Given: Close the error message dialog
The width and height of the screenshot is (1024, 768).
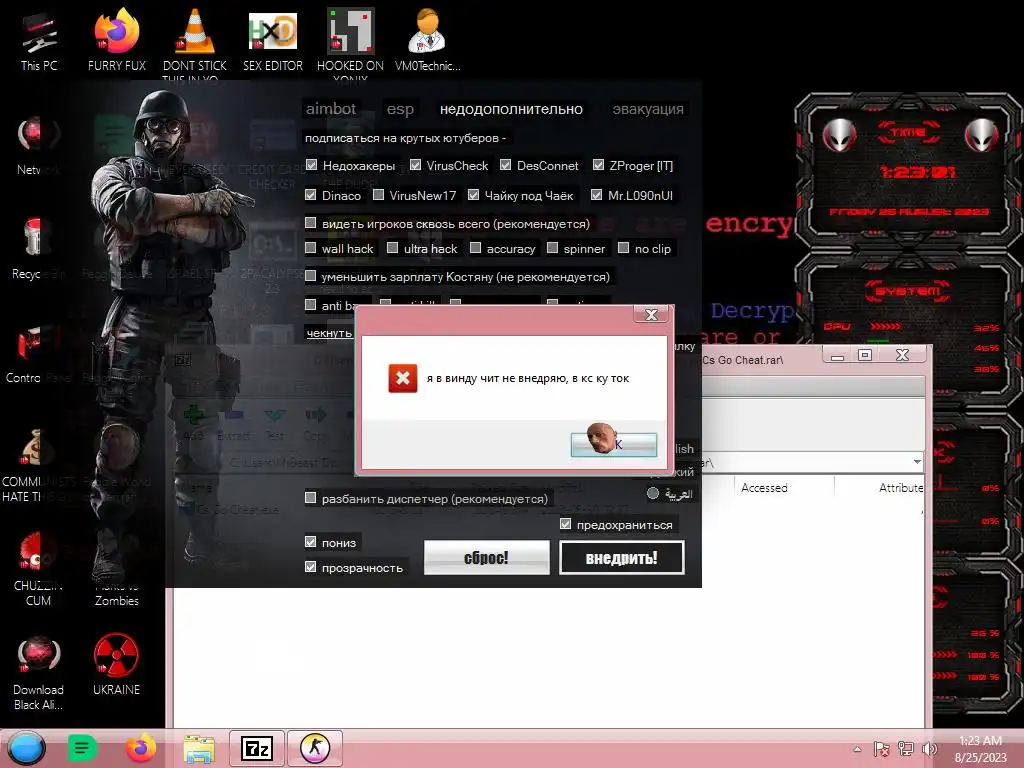Looking at the screenshot, I should (x=651, y=315).
